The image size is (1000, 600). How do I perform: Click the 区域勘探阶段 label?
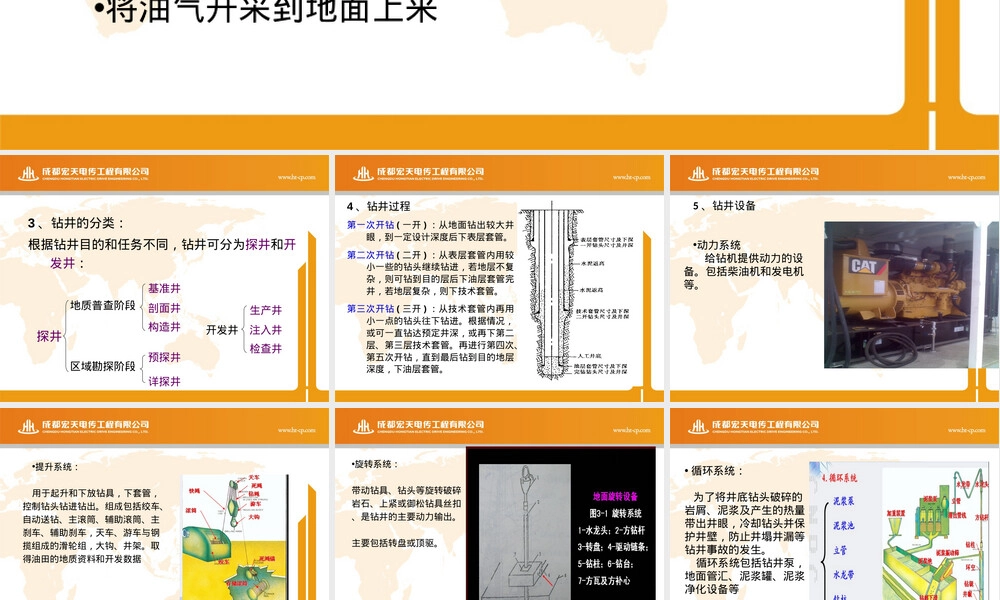[103, 366]
